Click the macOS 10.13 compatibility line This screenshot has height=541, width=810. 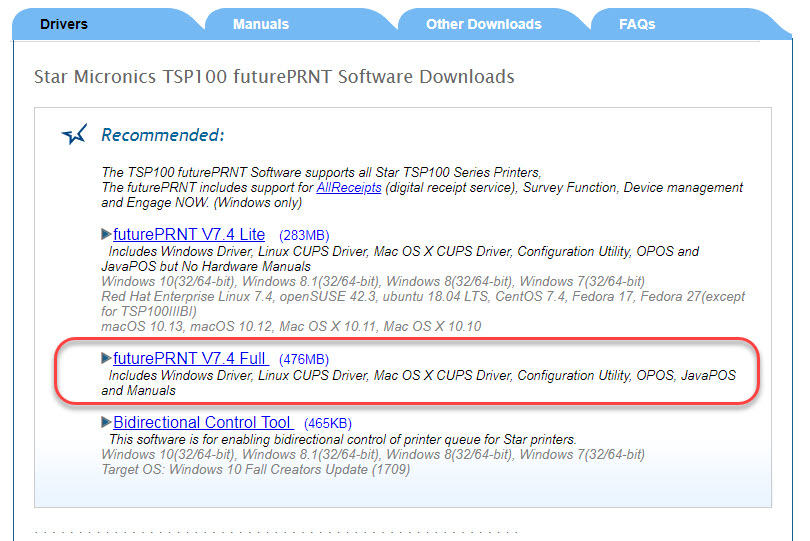[x=291, y=327]
